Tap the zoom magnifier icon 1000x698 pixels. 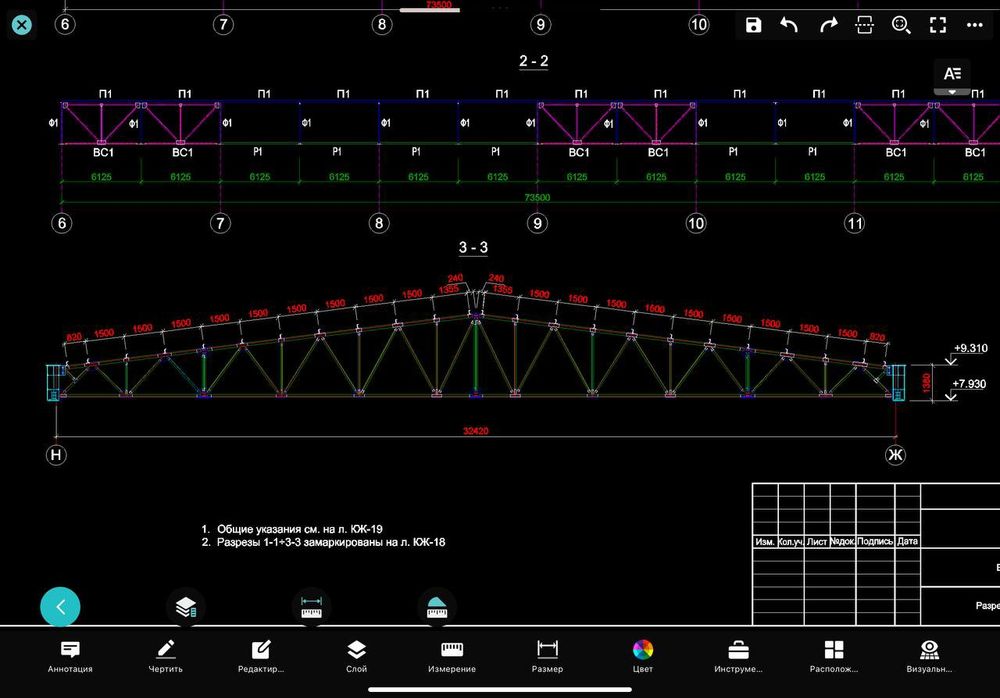tap(901, 25)
